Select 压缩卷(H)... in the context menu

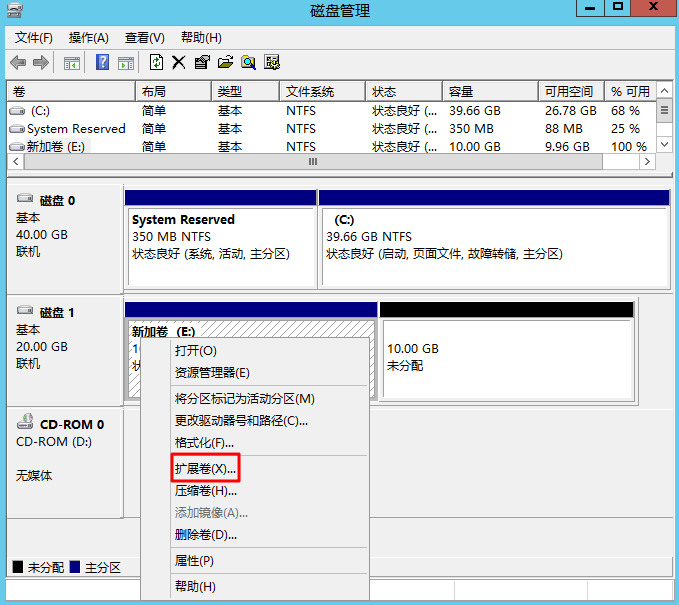point(269,491)
